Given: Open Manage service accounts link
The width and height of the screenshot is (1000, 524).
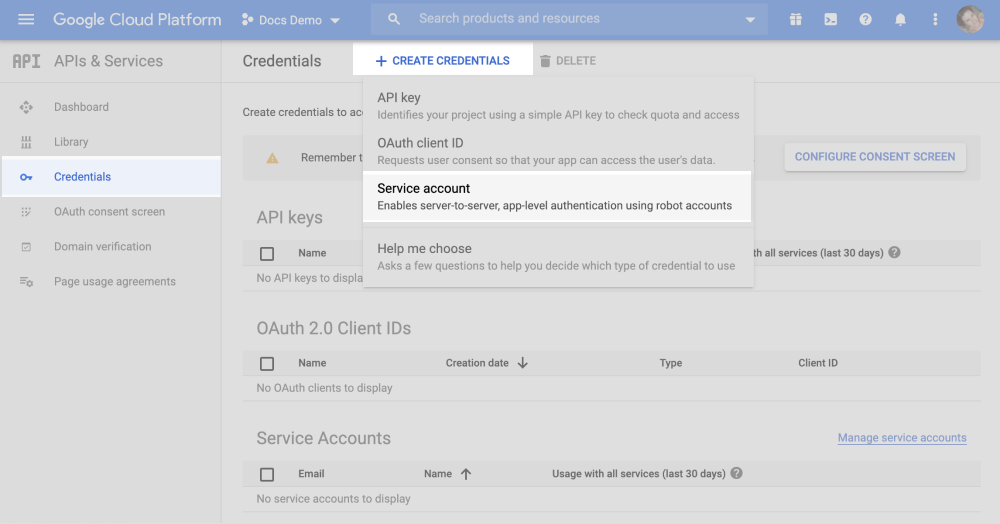Looking at the screenshot, I should (901, 438).
